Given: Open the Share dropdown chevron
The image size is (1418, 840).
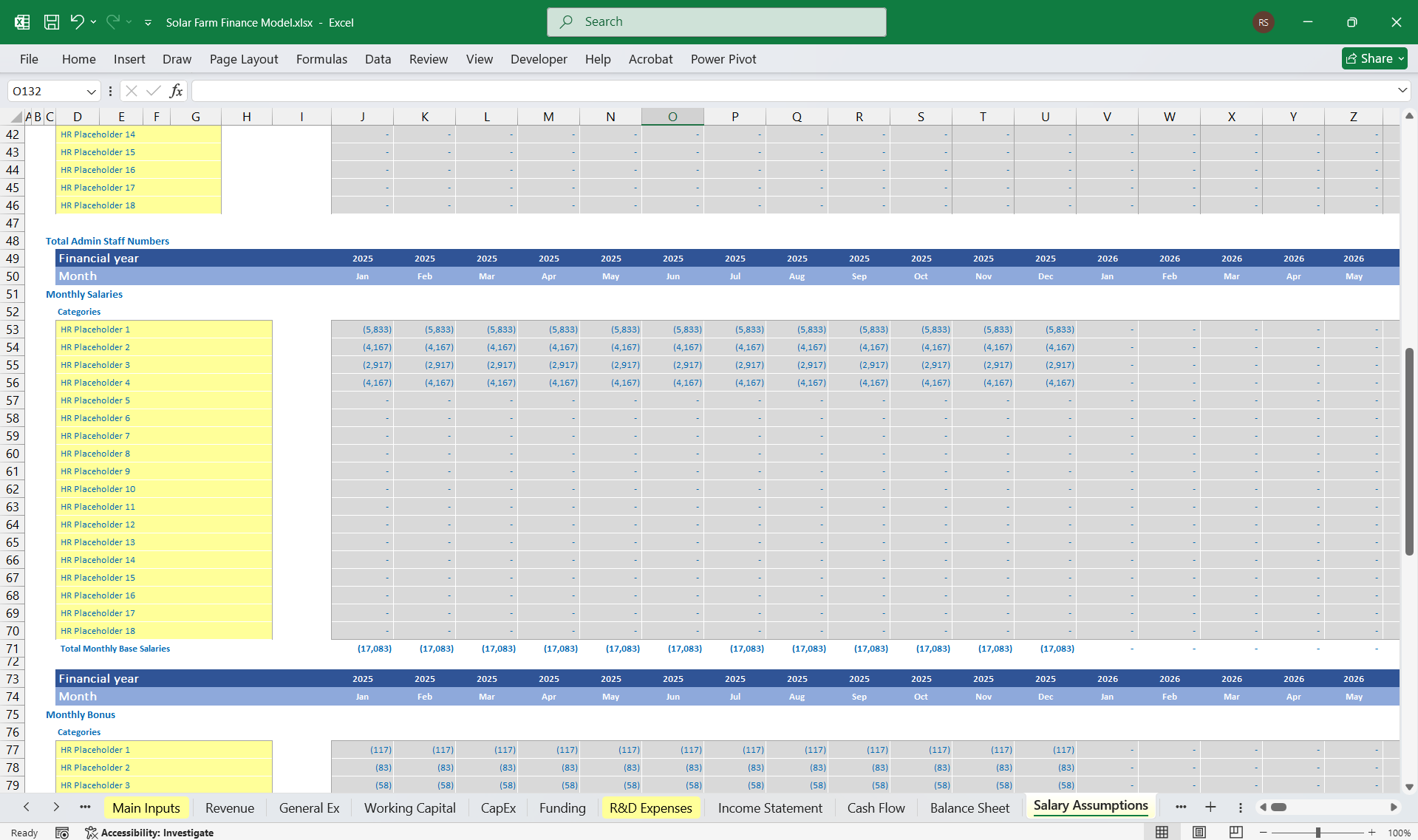Looking at the screenshot, I should tap(1401, 58).
